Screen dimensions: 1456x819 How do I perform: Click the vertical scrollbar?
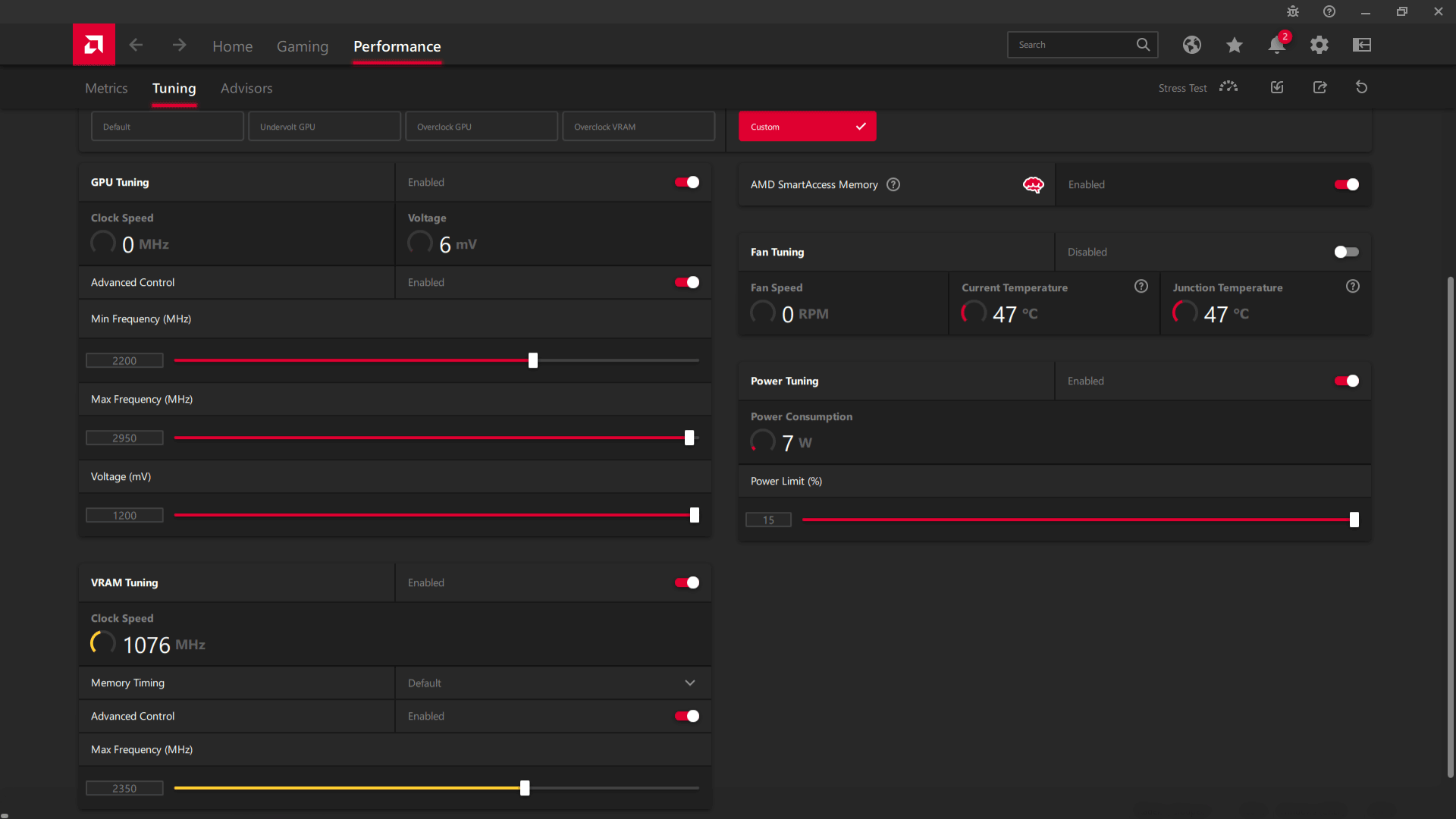click(1450, 527)
